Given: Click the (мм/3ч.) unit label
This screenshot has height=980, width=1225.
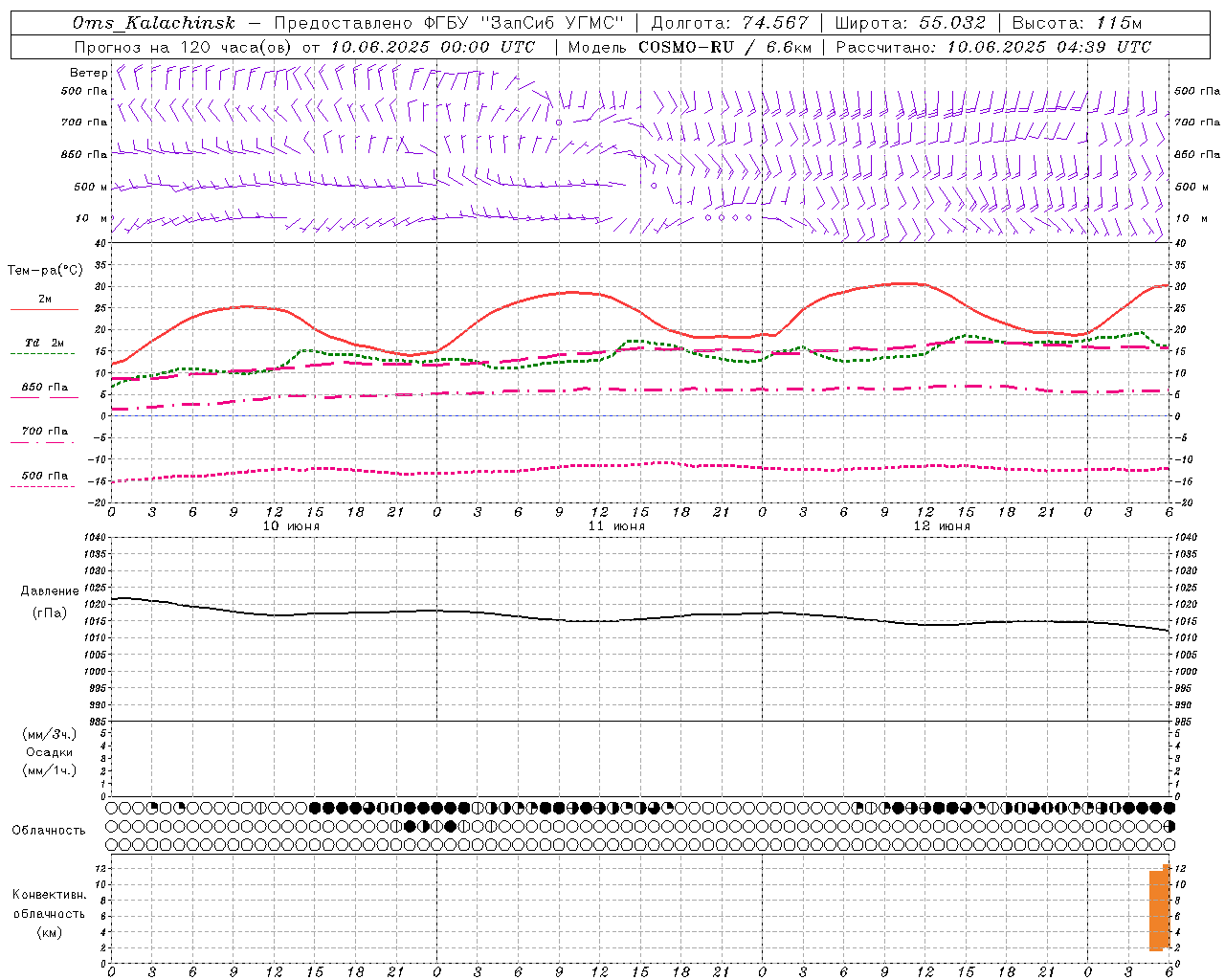Looking at the screenshot, I should coord(50,734).
